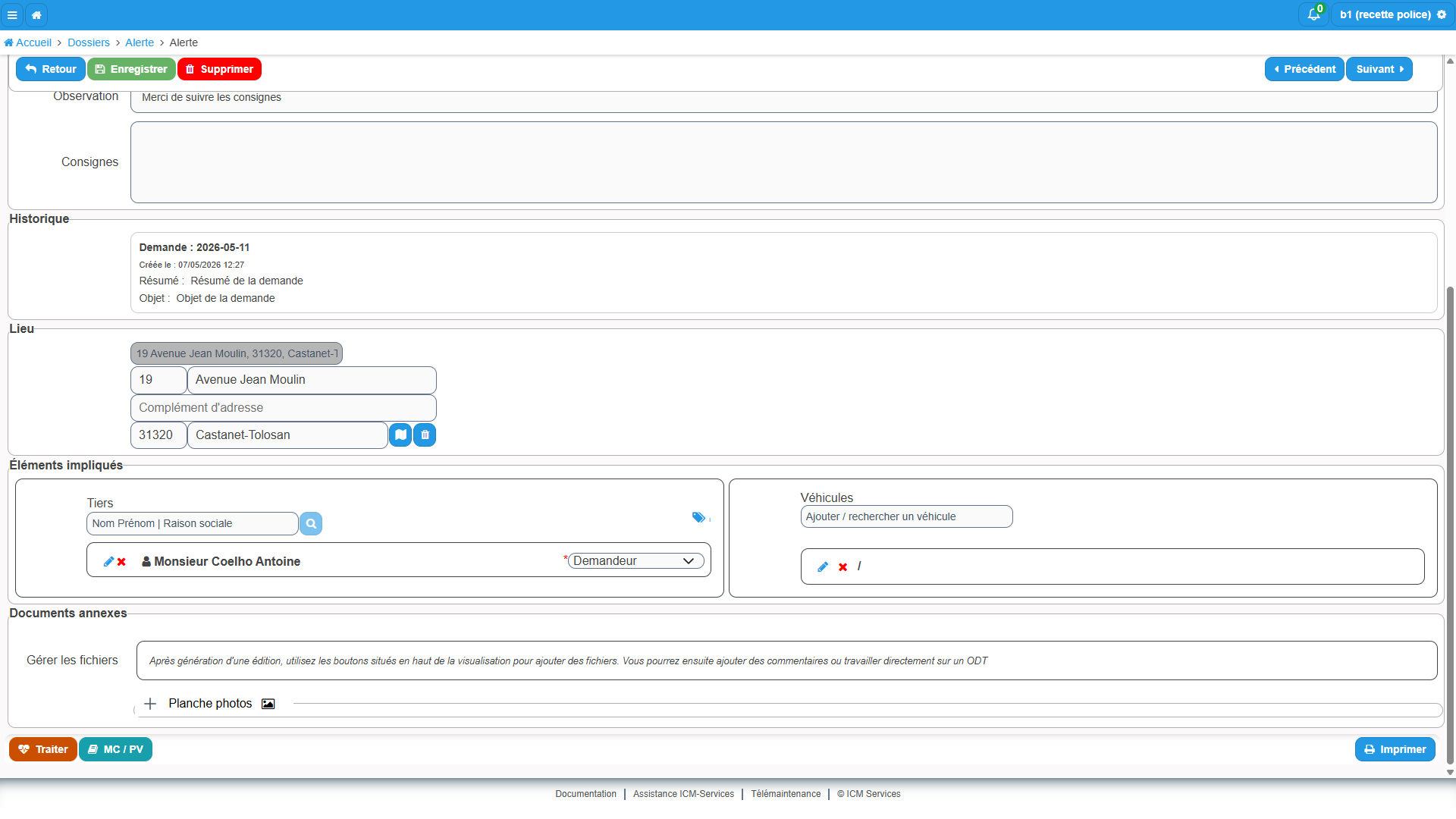1456x819 pixels.
Task: Click the Complément d'adresse field
Action: (x=284, y=408)
